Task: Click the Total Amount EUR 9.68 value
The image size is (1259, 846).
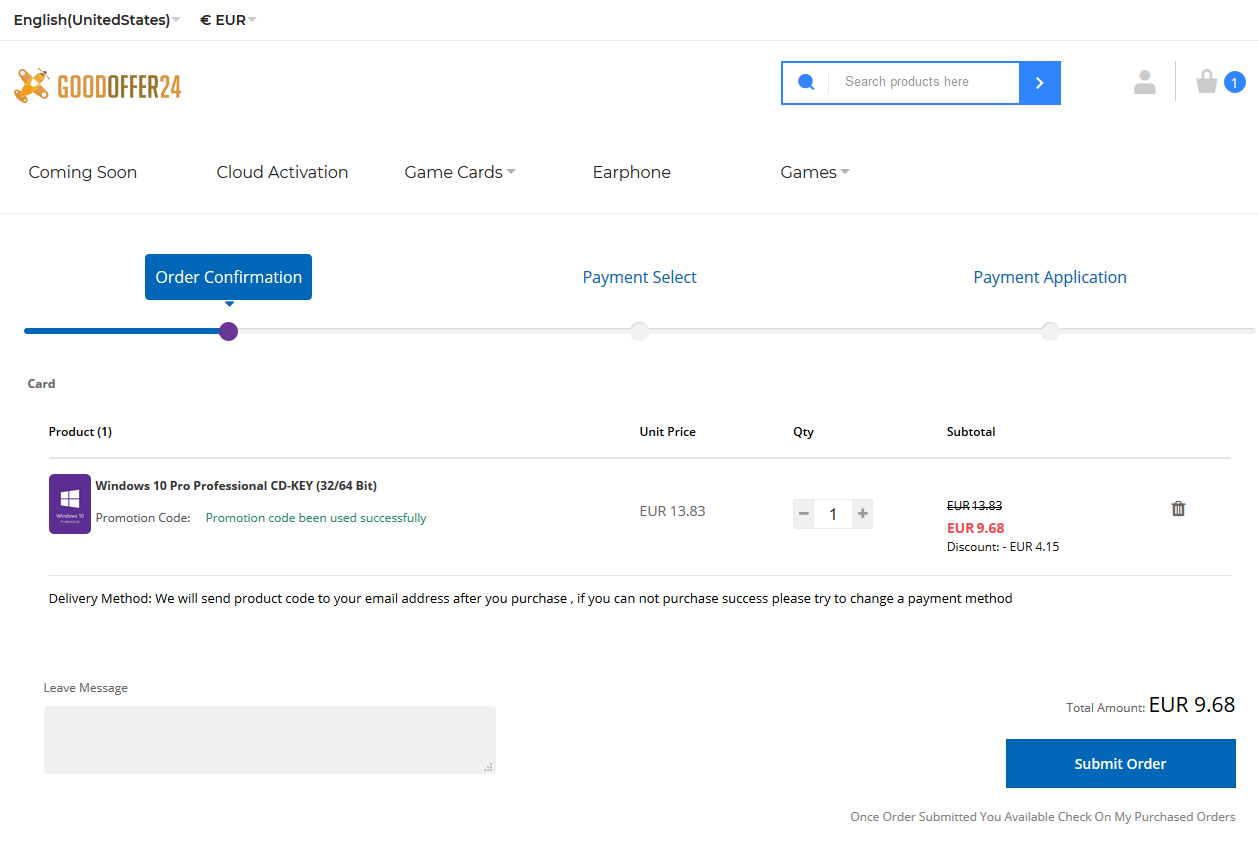Action: click(1192, 704)
